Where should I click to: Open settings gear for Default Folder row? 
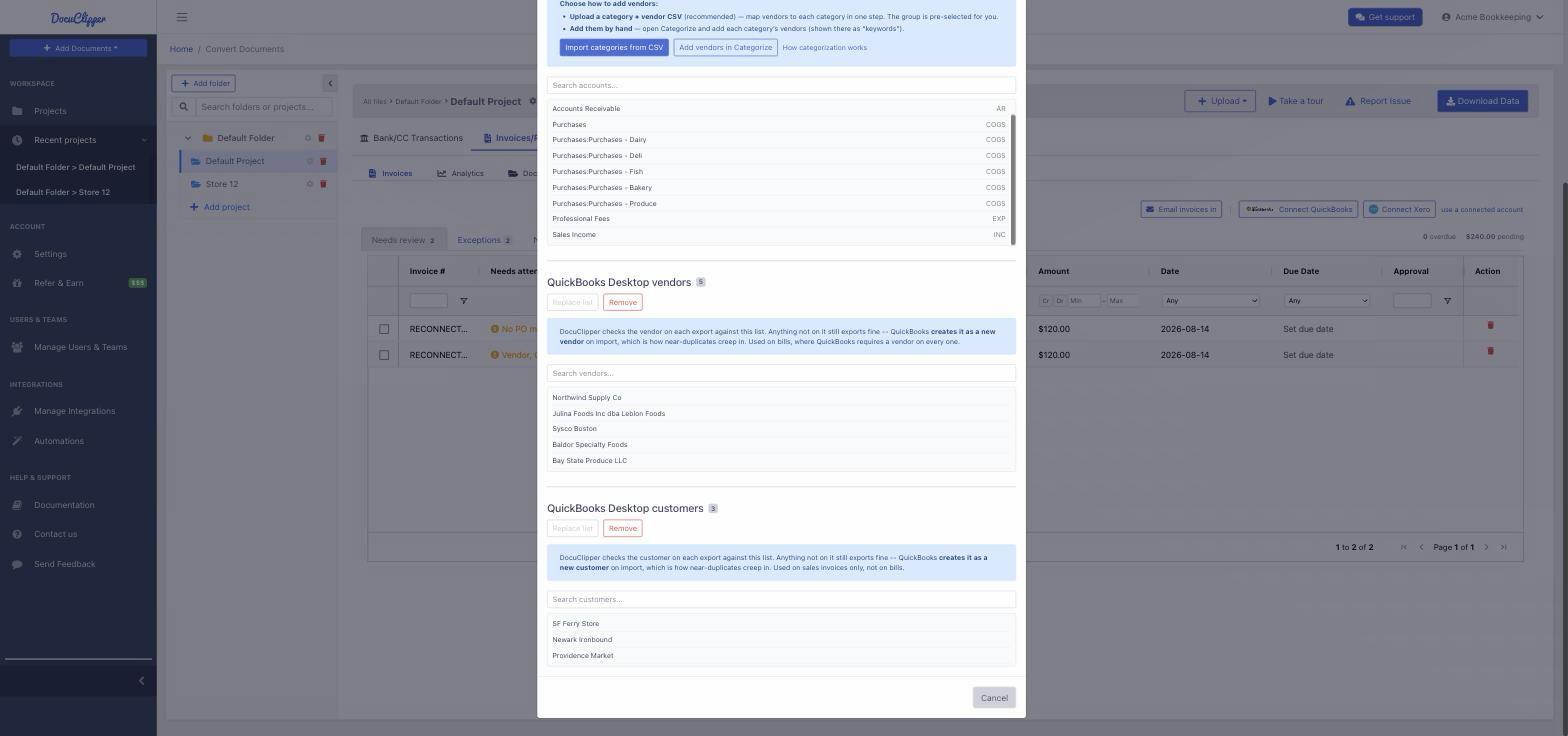308,138
